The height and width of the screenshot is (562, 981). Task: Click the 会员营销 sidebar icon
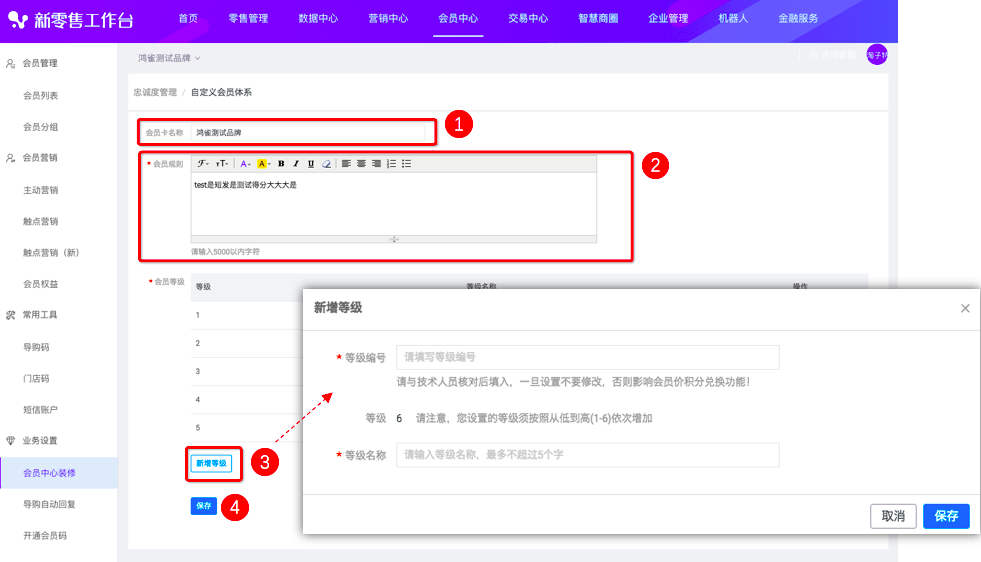[11, 158]
